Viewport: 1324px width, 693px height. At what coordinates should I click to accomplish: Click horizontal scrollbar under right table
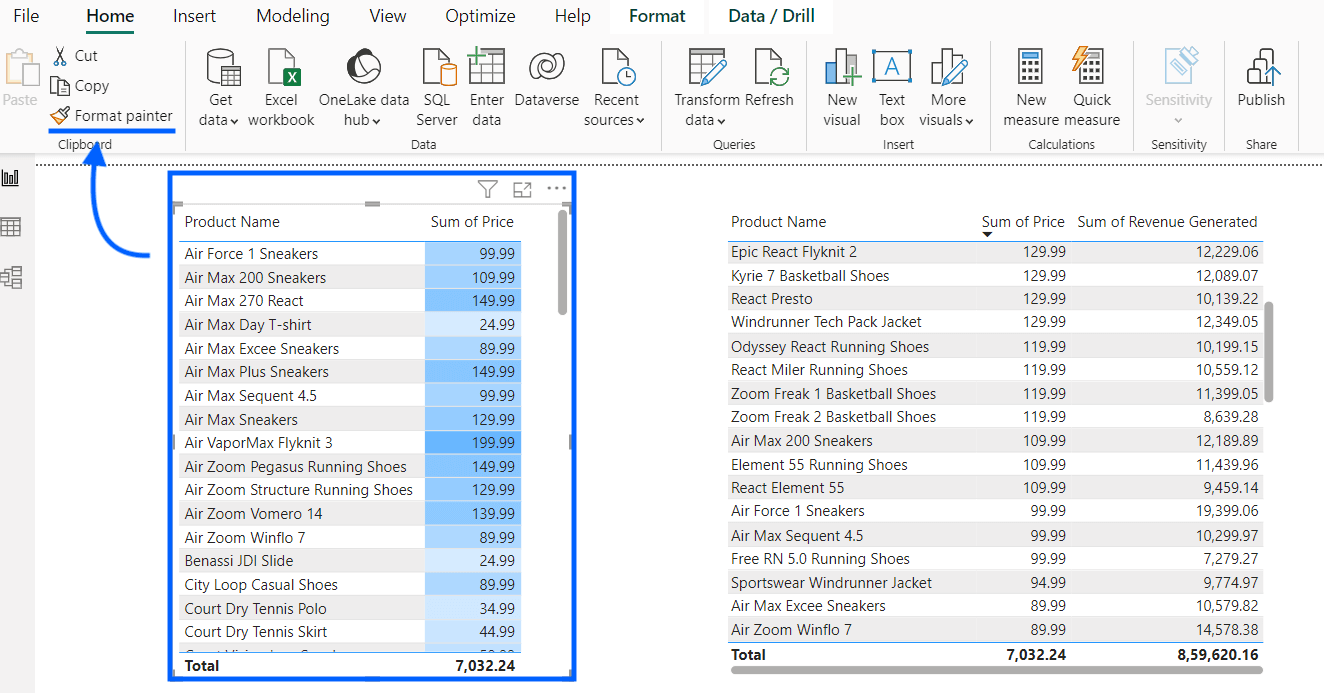995,670
